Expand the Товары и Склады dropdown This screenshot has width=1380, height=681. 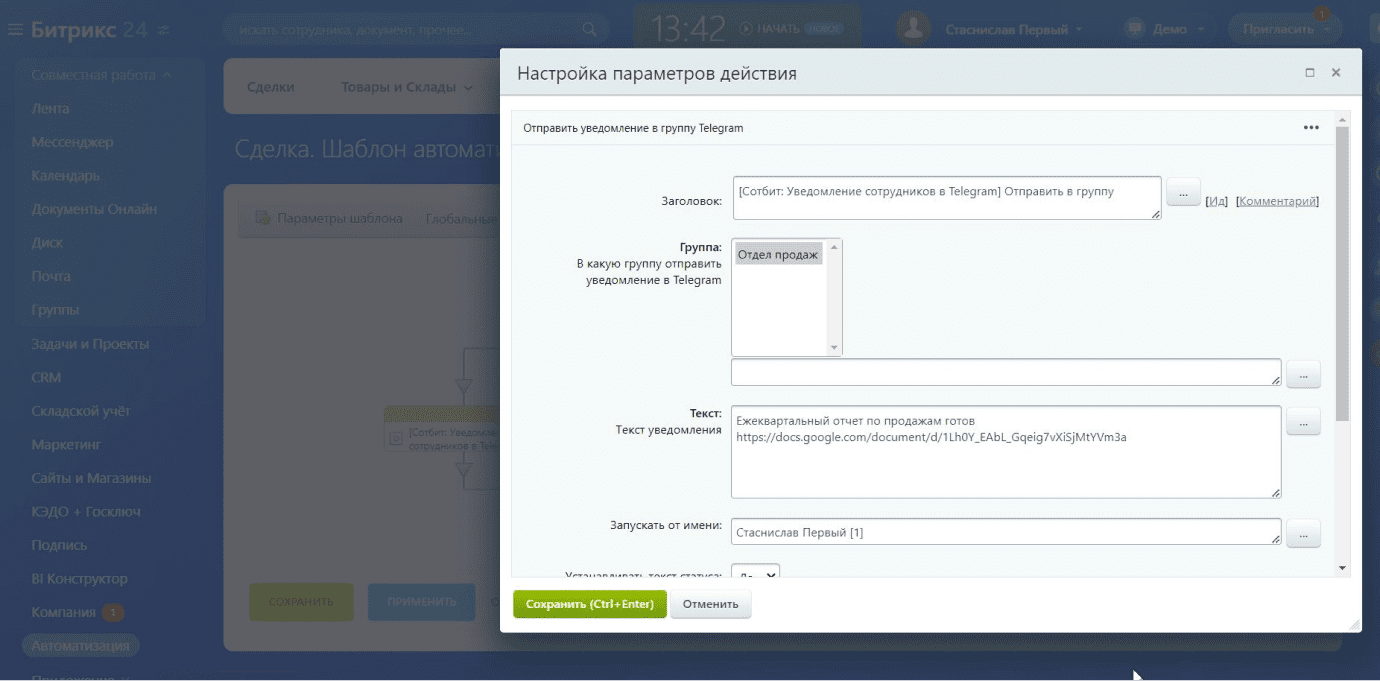407,87
